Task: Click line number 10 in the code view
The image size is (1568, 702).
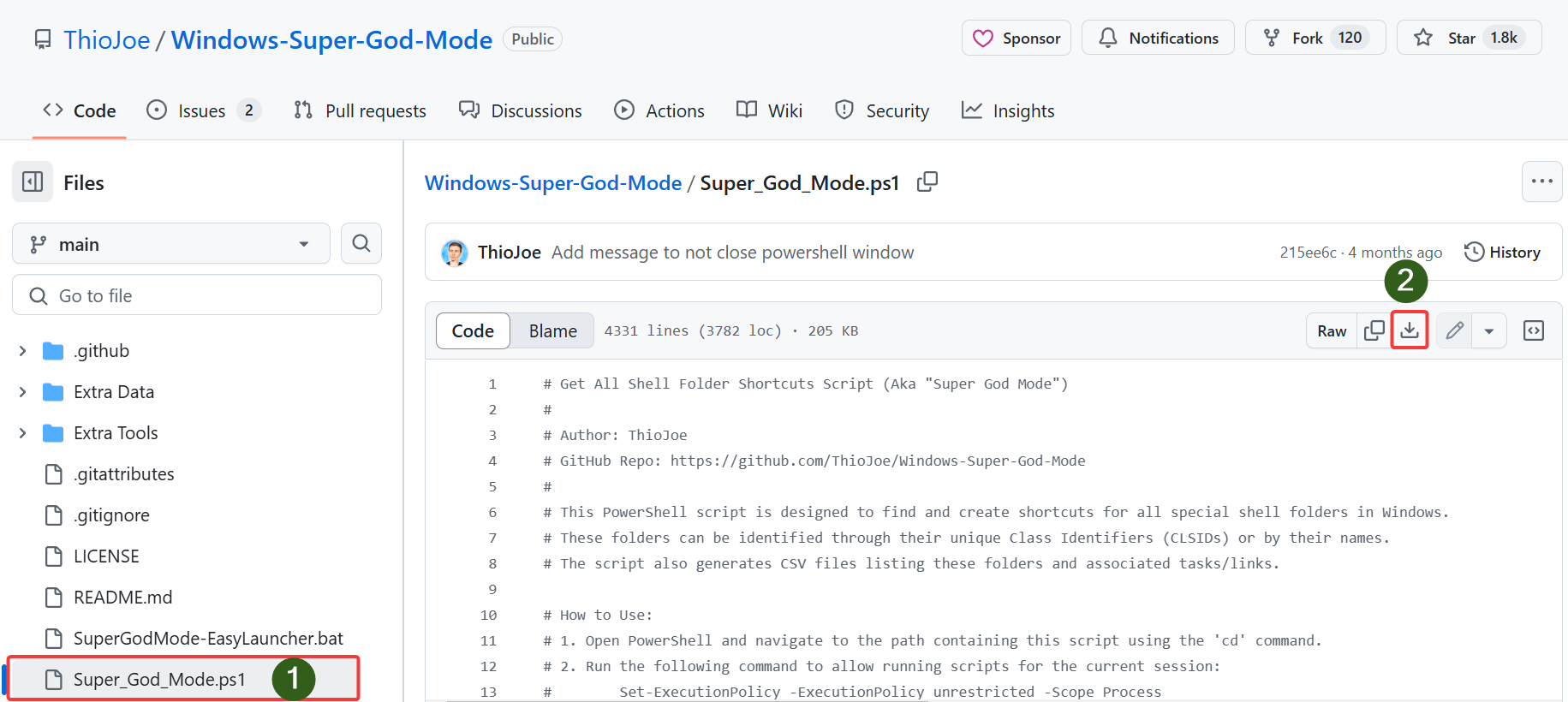Action: (x=488, y=615)
